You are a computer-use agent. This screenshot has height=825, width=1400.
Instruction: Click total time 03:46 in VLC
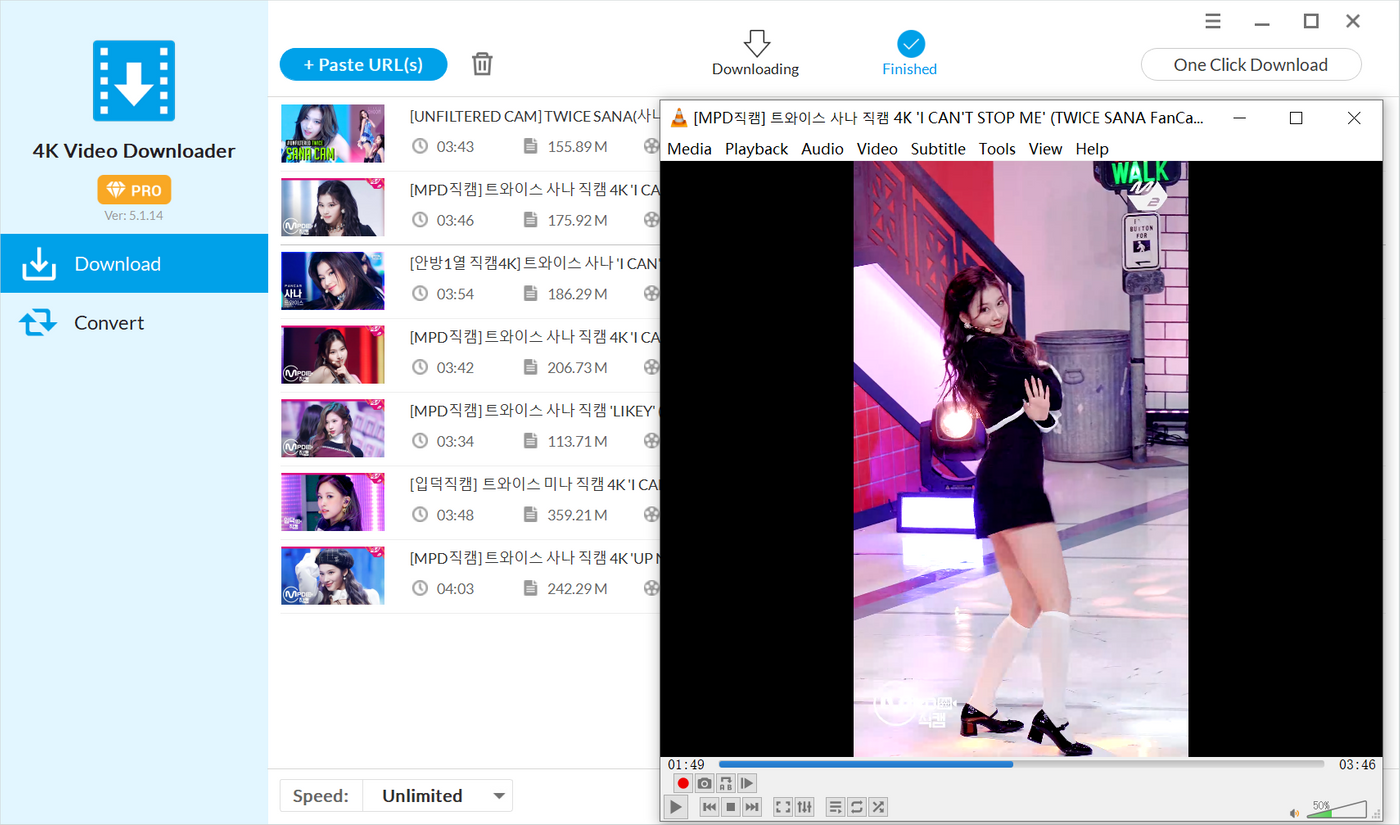click(1357, 765)
